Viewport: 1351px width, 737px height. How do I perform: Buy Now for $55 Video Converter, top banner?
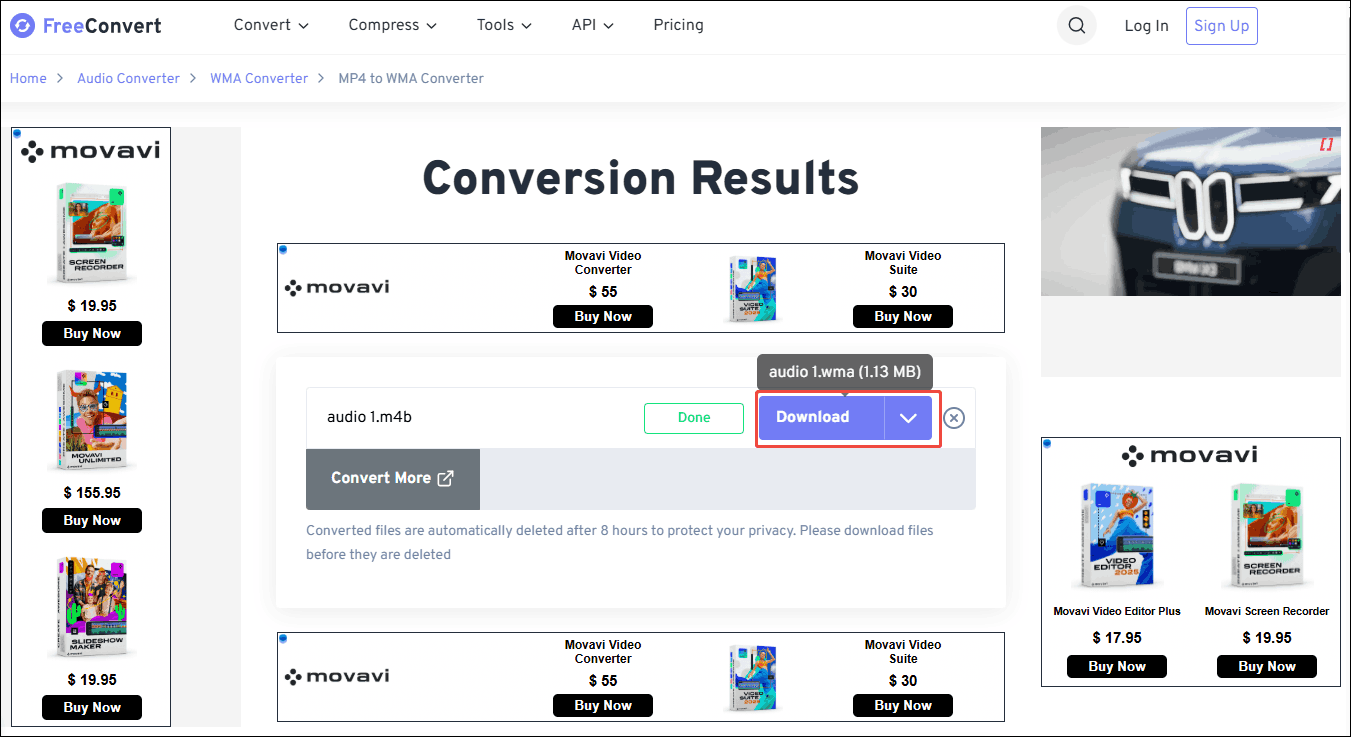point(603,316)
